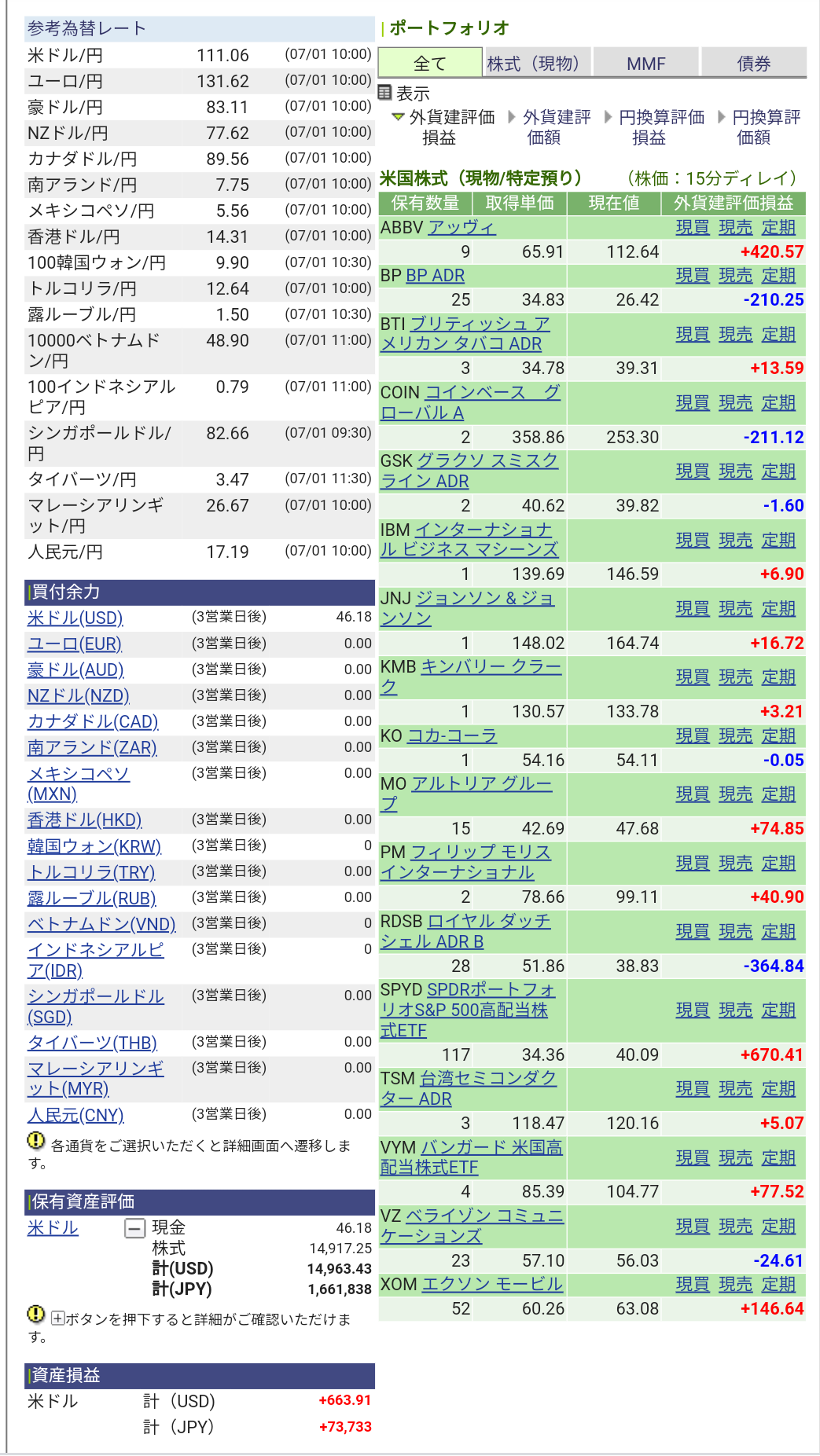
Task: Open the トルコリラ(TRY) link
Action: tap(91, 872)
